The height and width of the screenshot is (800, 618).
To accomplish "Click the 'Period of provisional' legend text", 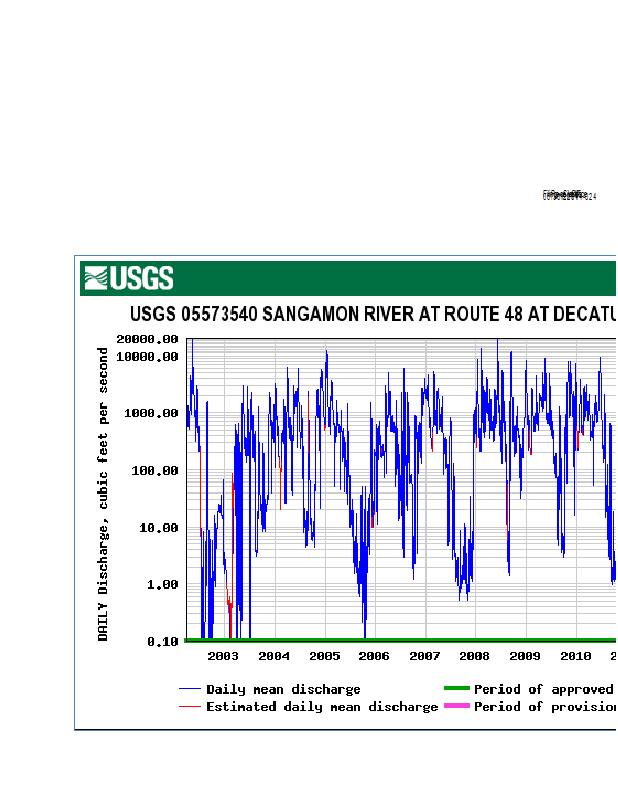I will [543, 707].
